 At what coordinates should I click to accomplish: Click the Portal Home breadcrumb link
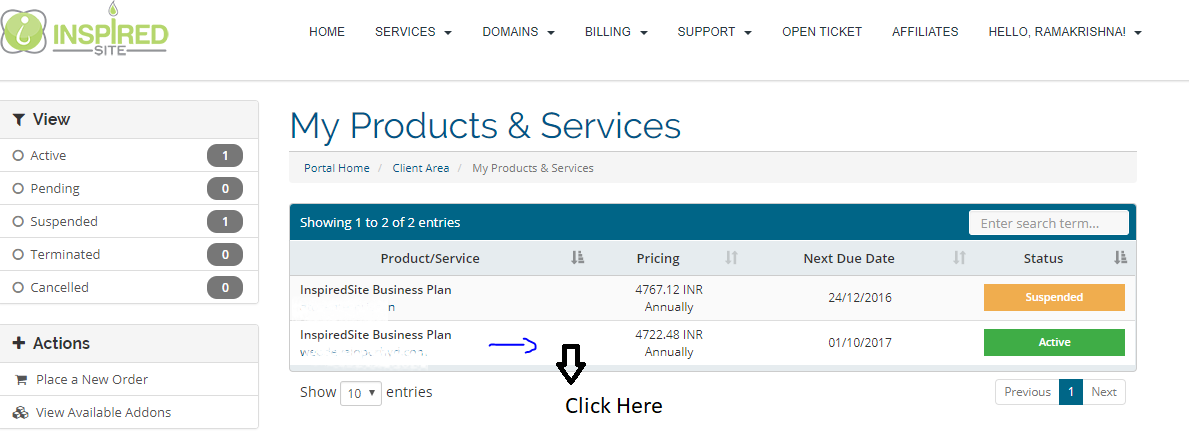point(337,168)
